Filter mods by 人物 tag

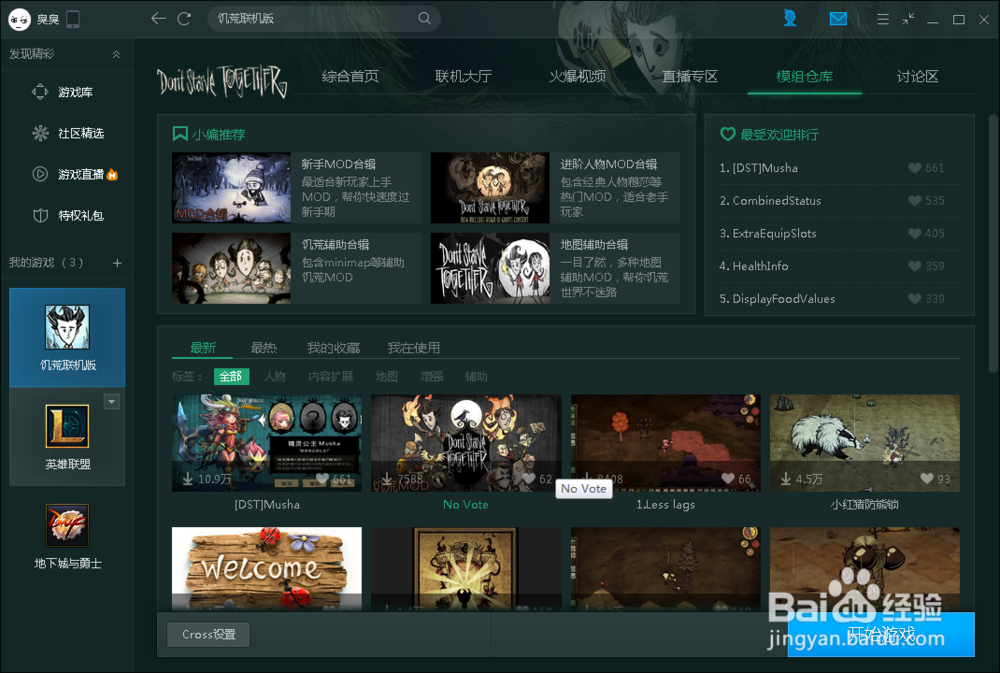[x=275, y=376]
